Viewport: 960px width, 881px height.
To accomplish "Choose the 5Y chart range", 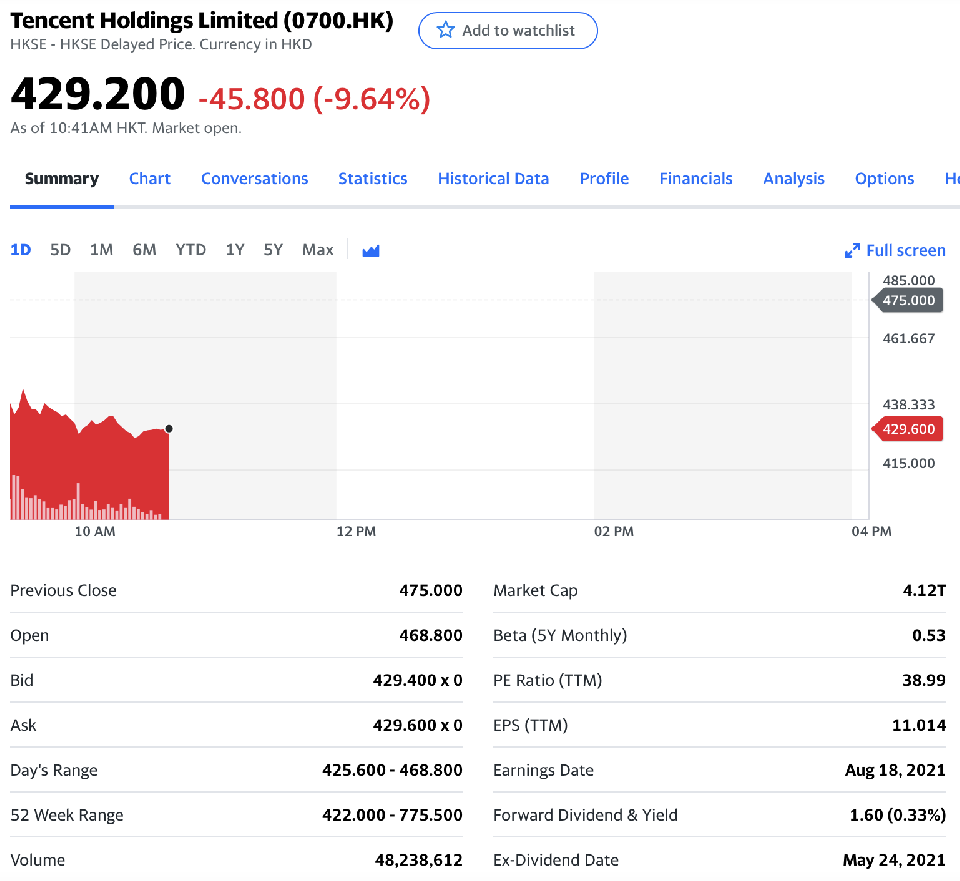I will [273, 250].
